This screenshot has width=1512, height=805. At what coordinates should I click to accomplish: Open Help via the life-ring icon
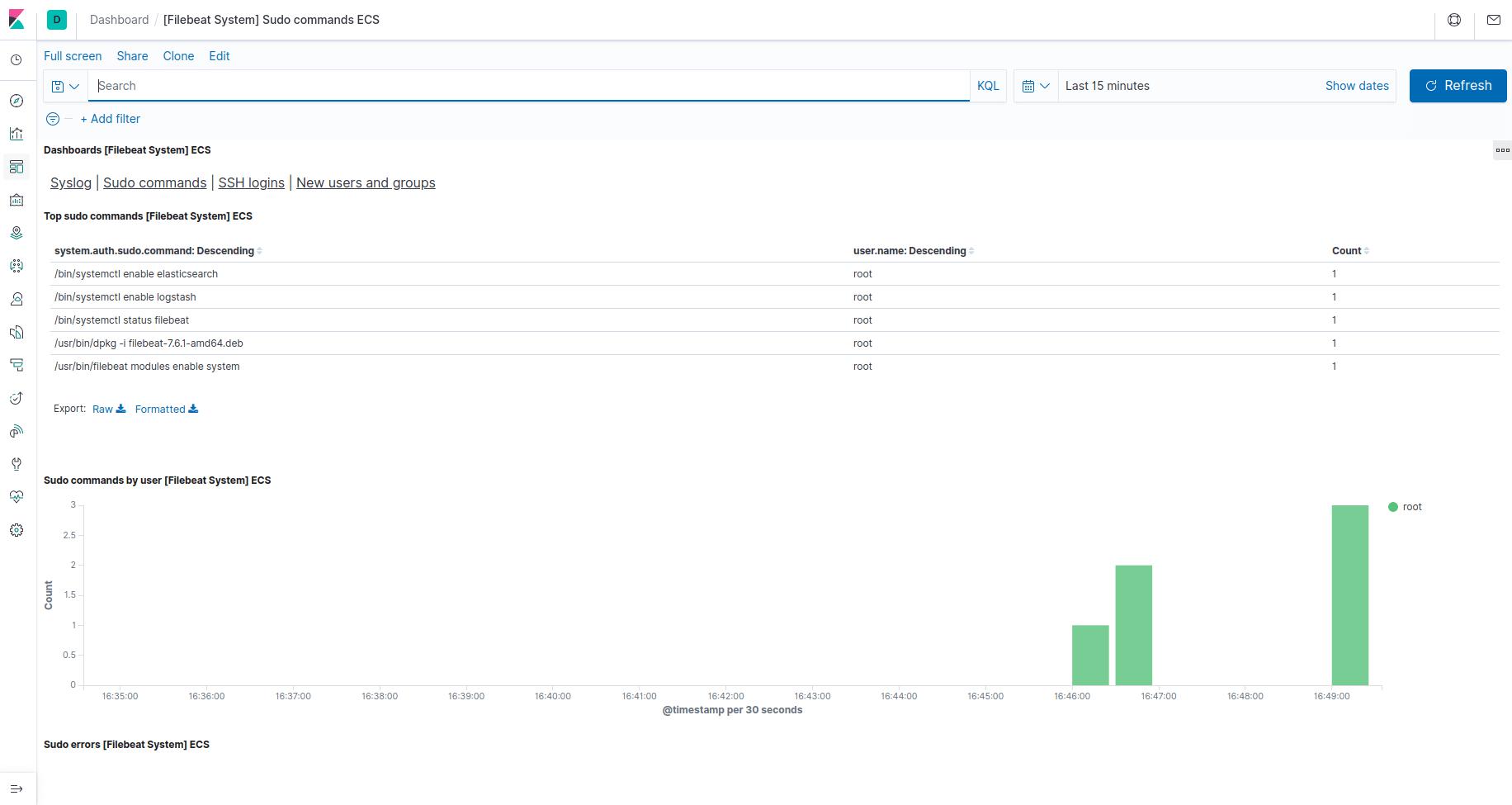[1454, 19]
